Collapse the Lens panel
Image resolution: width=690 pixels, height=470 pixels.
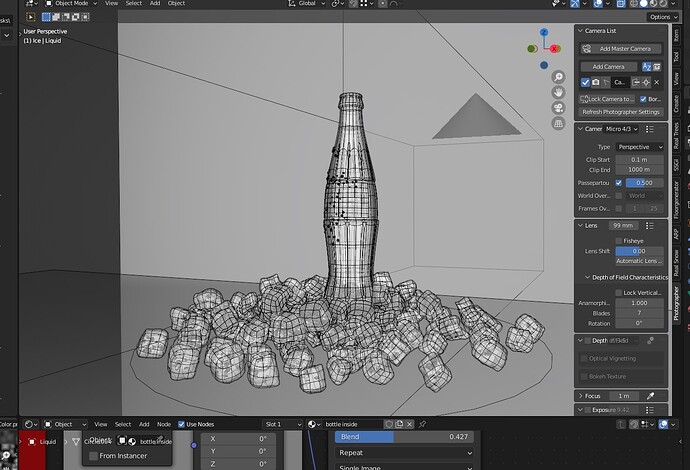click(x=580, y=226)
